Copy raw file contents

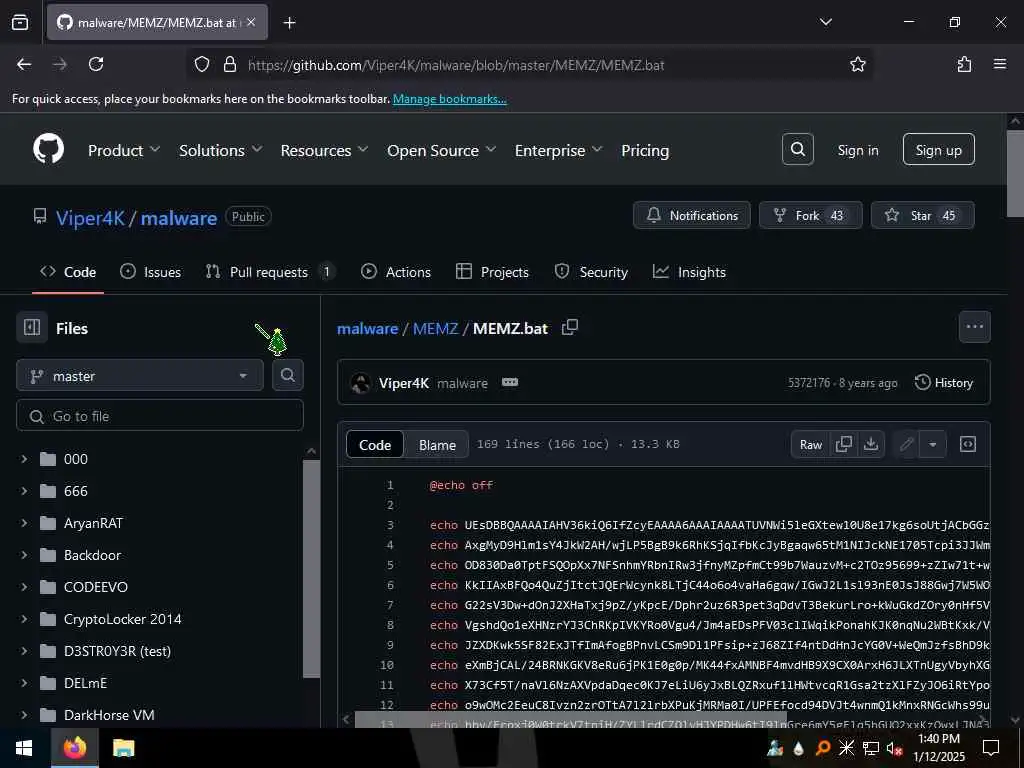point(843,444)
